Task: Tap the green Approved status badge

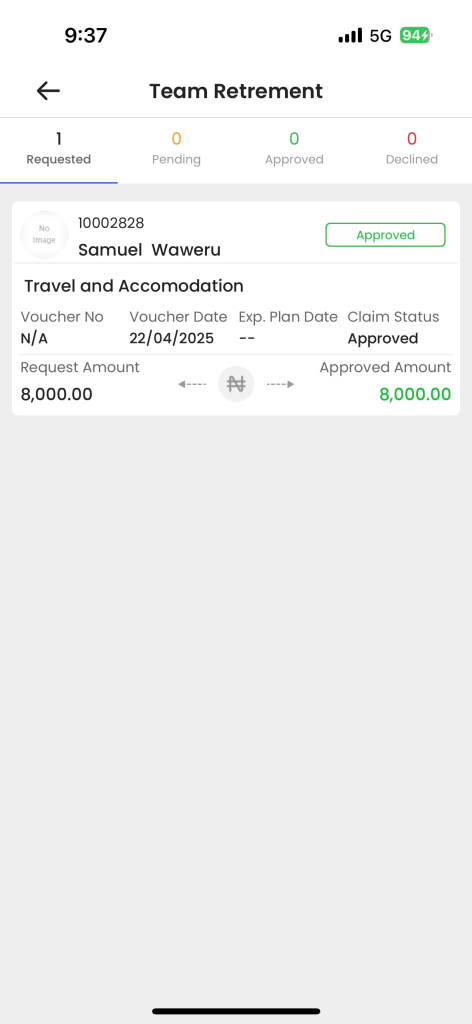Action: click(x=385, y=235)
